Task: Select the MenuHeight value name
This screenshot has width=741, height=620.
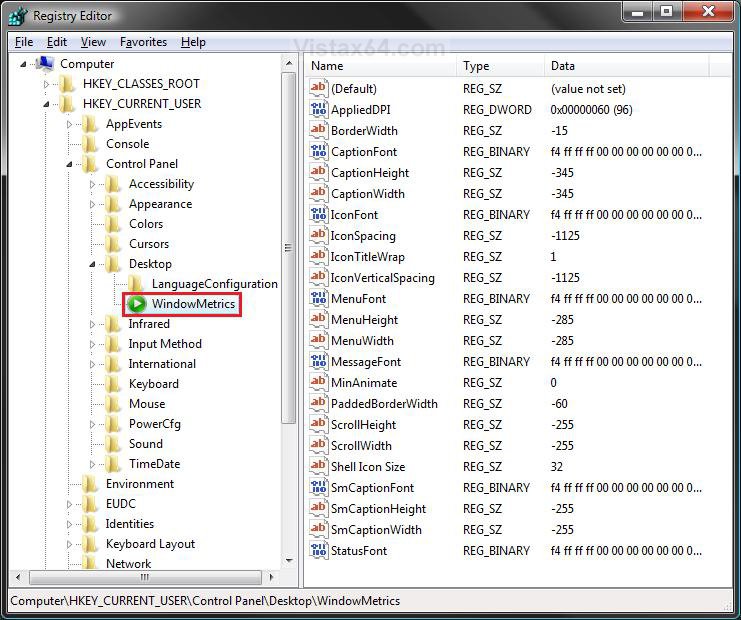Action: pos(364,319)
